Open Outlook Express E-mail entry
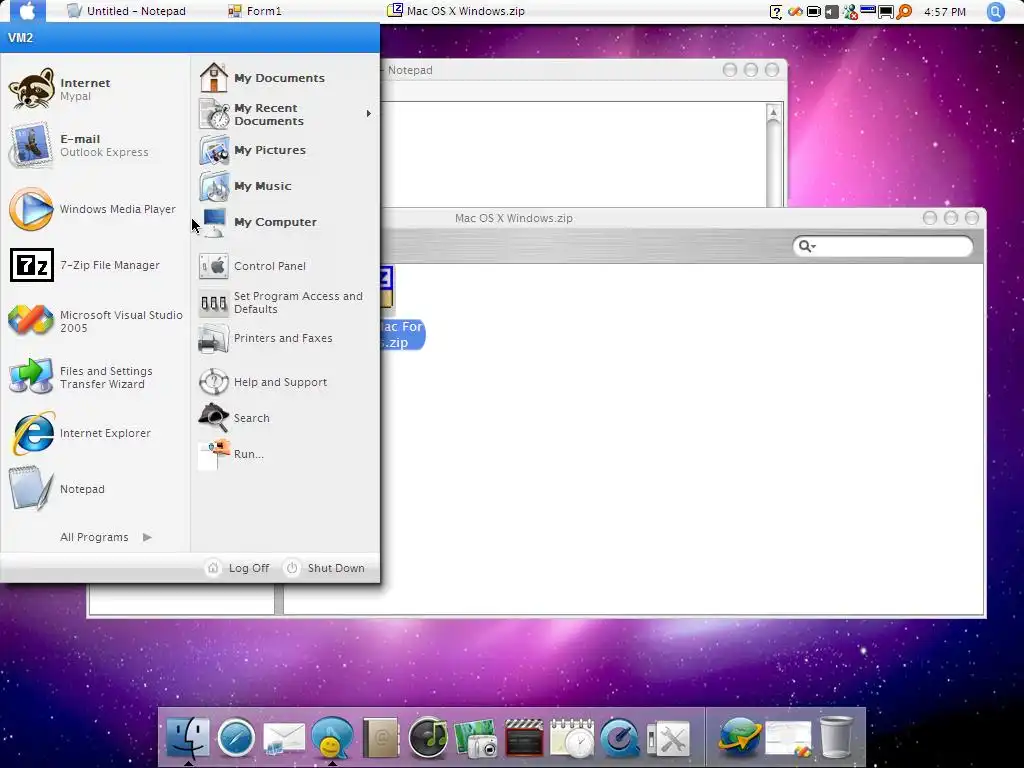 click(x=95, y=146)
